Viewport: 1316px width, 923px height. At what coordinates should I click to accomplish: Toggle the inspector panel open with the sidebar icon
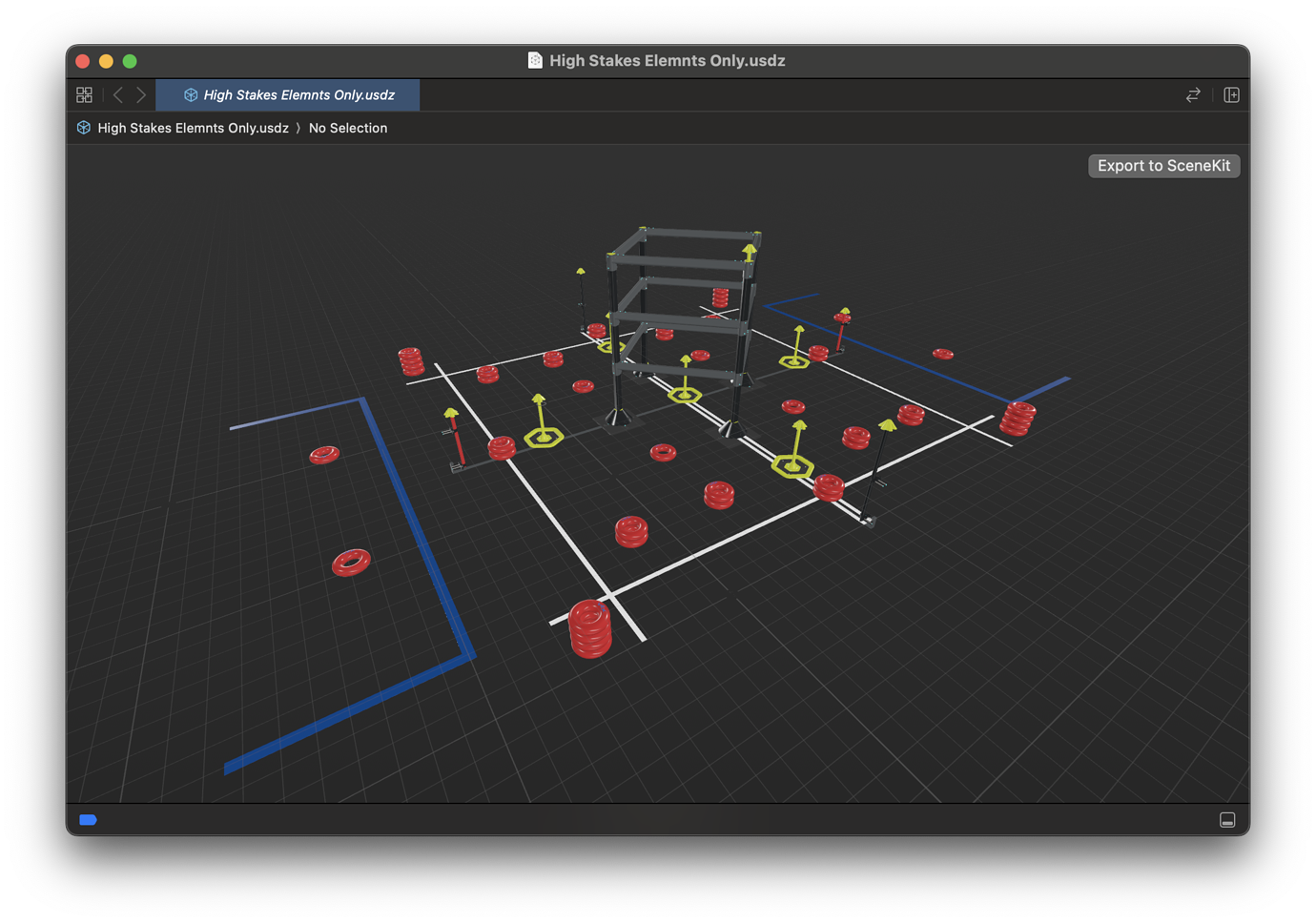pyautogui.click(x=1231, y=94)
